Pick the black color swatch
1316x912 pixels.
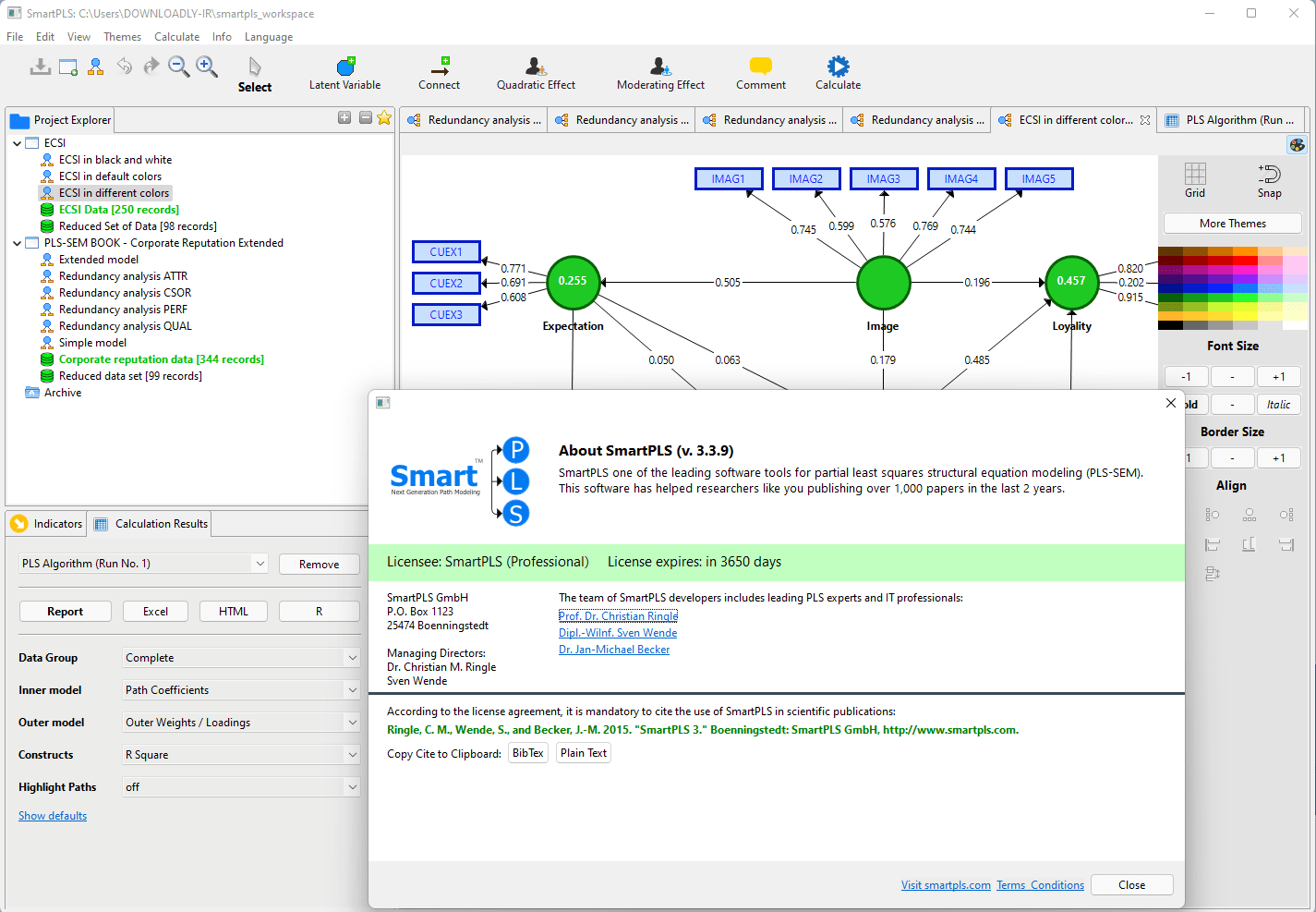click(x=1170, y=325)
